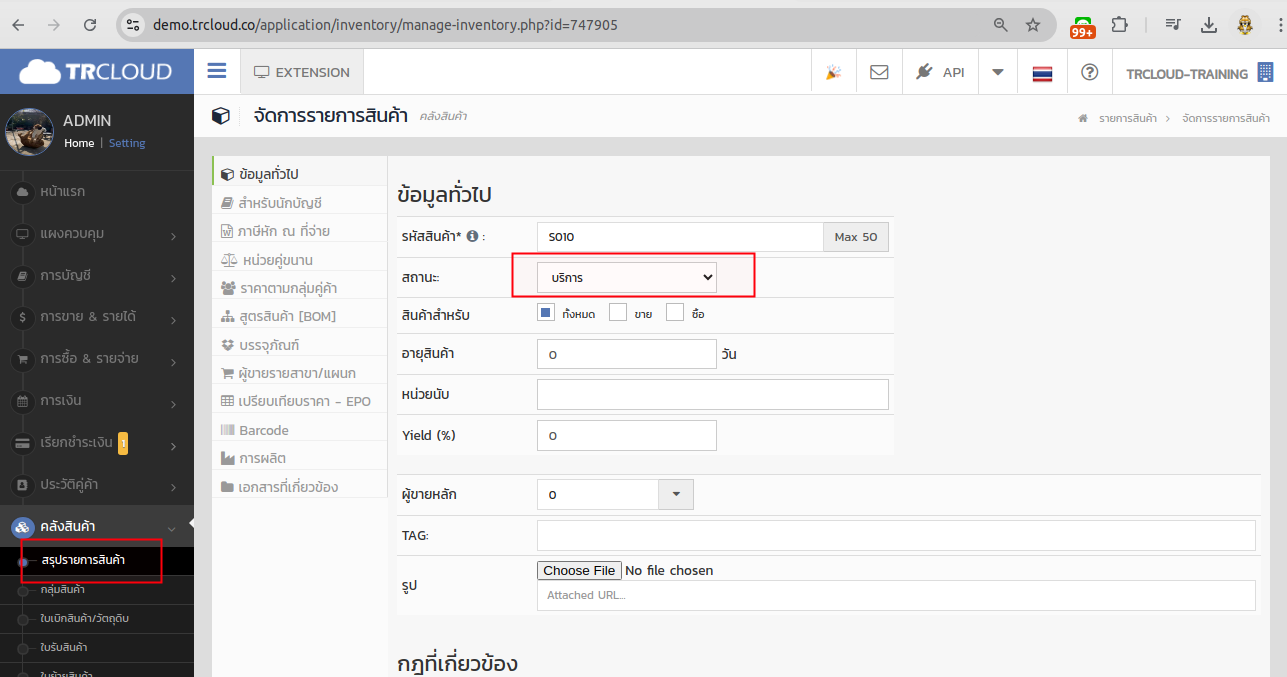Switch to หน่วยคู่ขนาน tab
Viewport: 1287px width, 677px height.
pos(300,260)
